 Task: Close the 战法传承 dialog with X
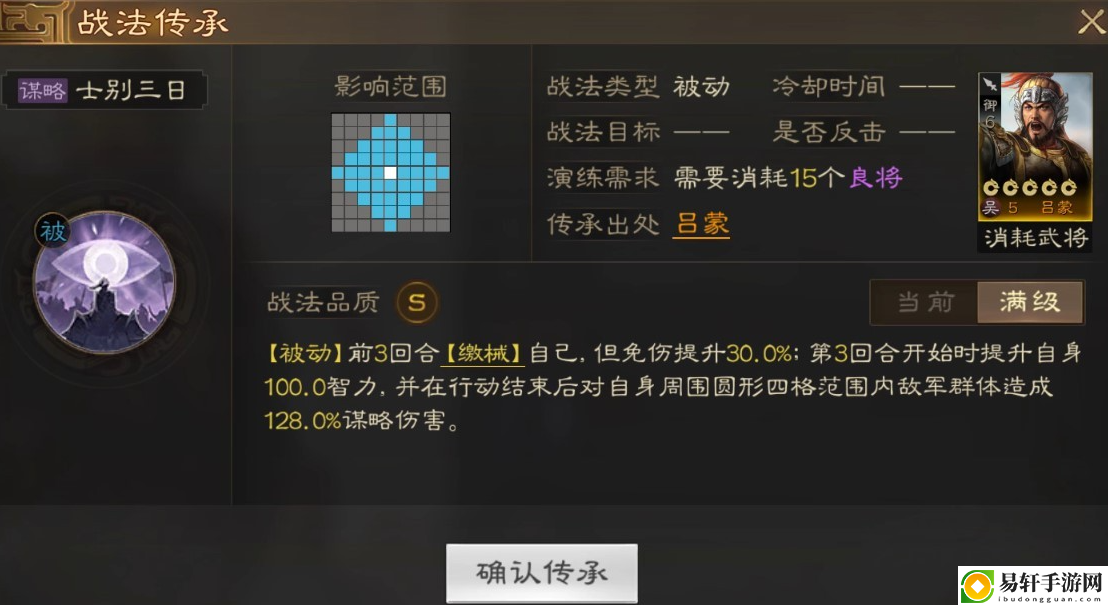(x=1091, y=21)
